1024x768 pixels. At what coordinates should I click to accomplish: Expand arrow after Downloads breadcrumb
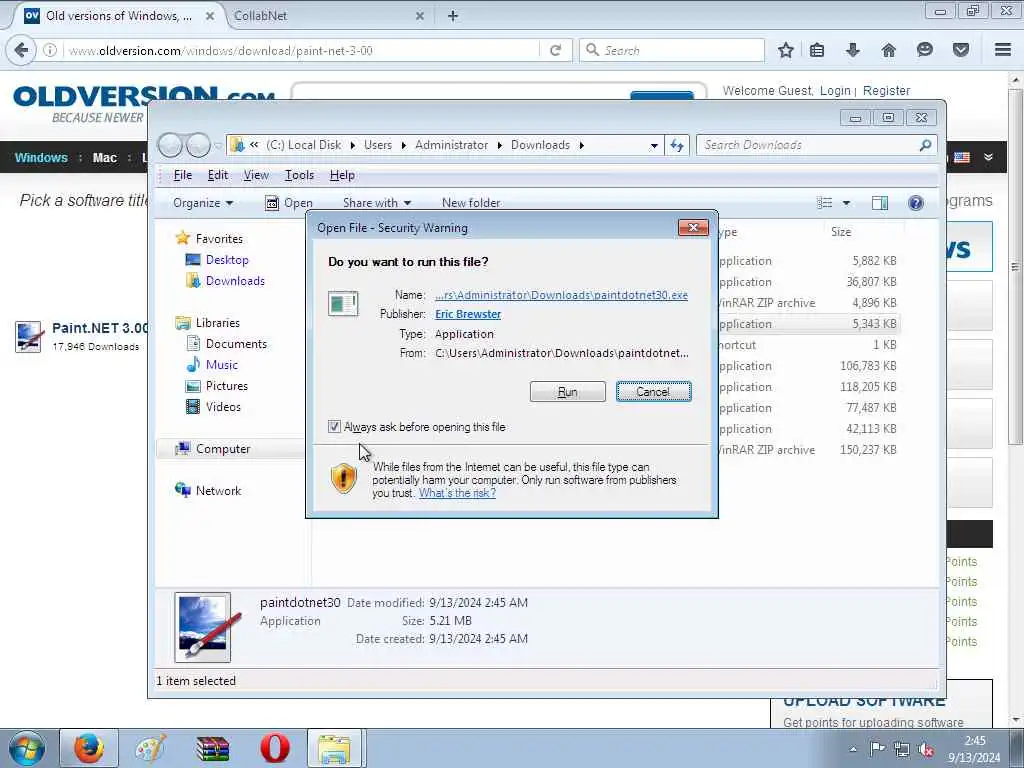coord(581,145)
